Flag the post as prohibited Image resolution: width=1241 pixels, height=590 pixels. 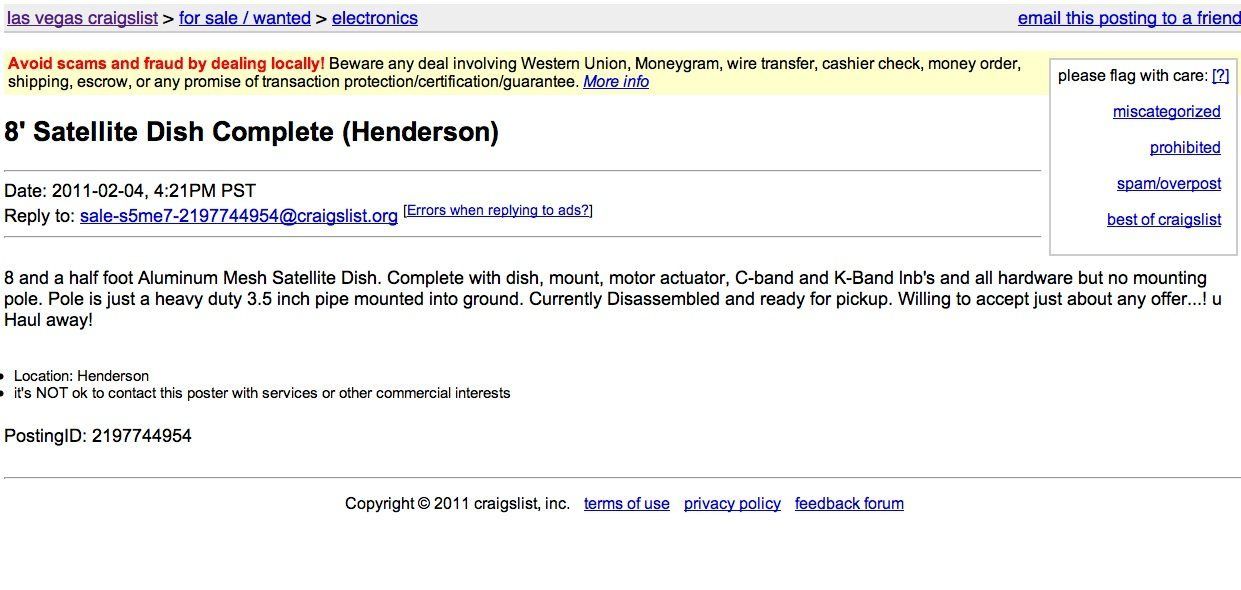[1185, 148]
